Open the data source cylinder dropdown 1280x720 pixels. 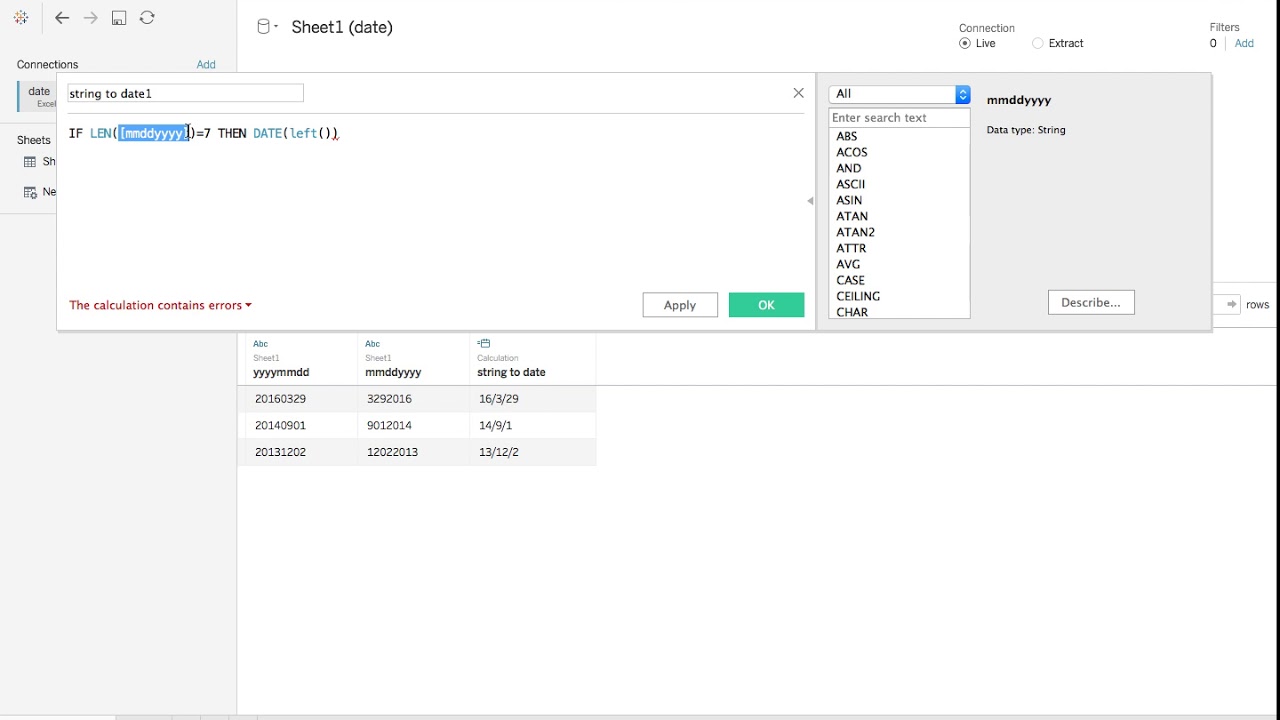click(x=267, y=27)
